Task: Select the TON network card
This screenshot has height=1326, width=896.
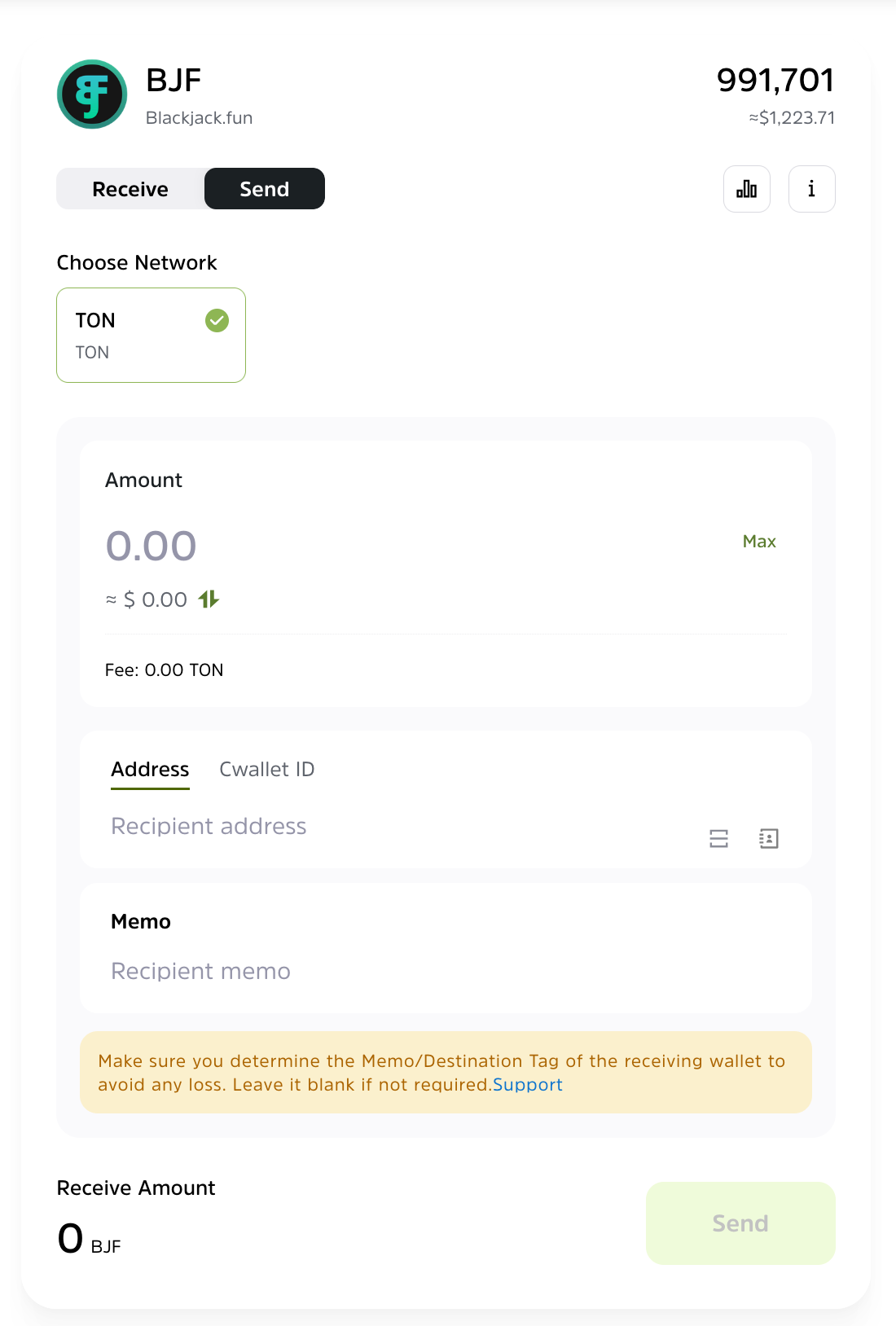Action: (151, 335)
